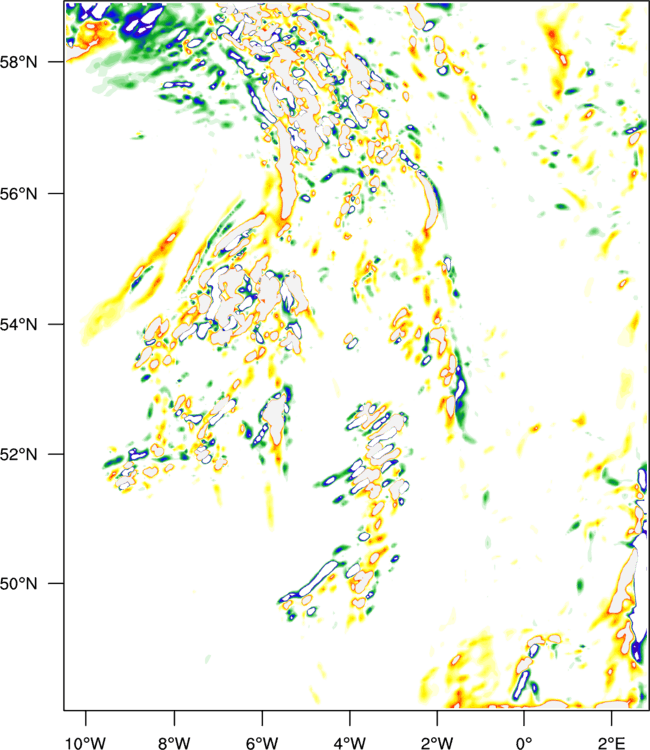
Task: Click the 50°N latitude label
Action: [18, 584]
